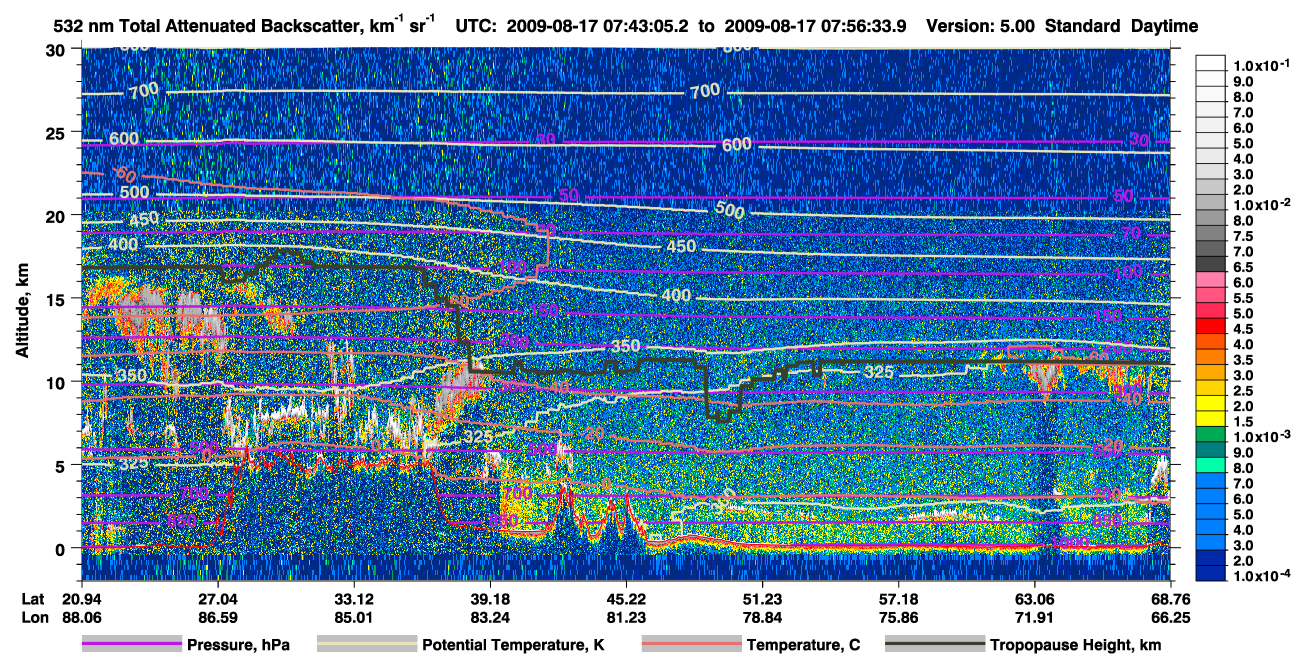The width and height of the screenshot is (1300, 667).
Task: Click the longitude value 78.84
Action: (x=762, y=617)
